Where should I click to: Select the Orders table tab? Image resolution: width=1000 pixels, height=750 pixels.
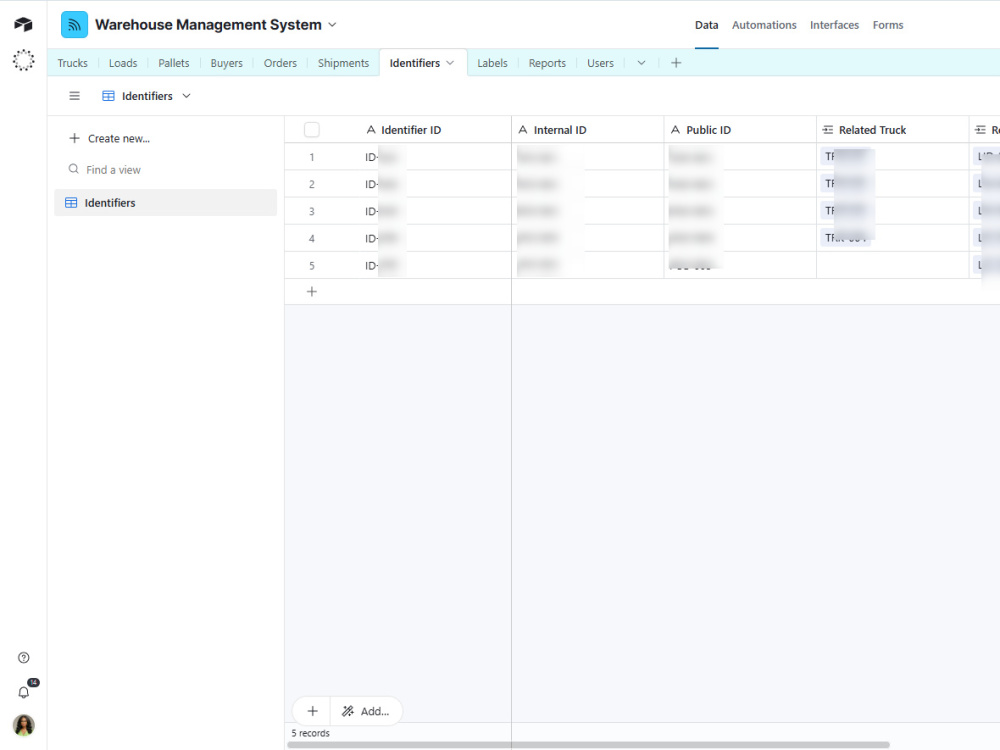280,62
